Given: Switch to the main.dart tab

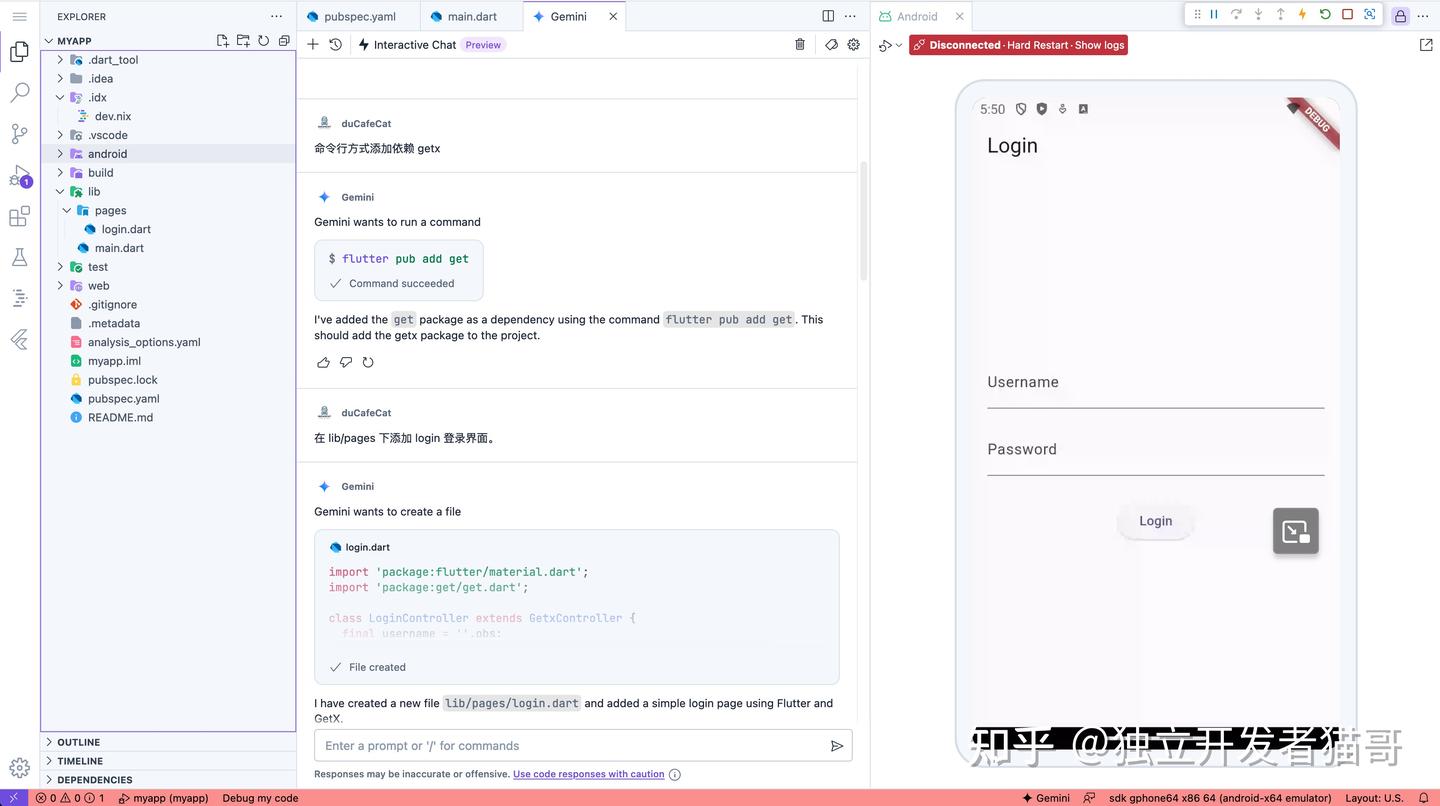Looking at the screenshot, I should pyautogui.click(x=472, y=16).
